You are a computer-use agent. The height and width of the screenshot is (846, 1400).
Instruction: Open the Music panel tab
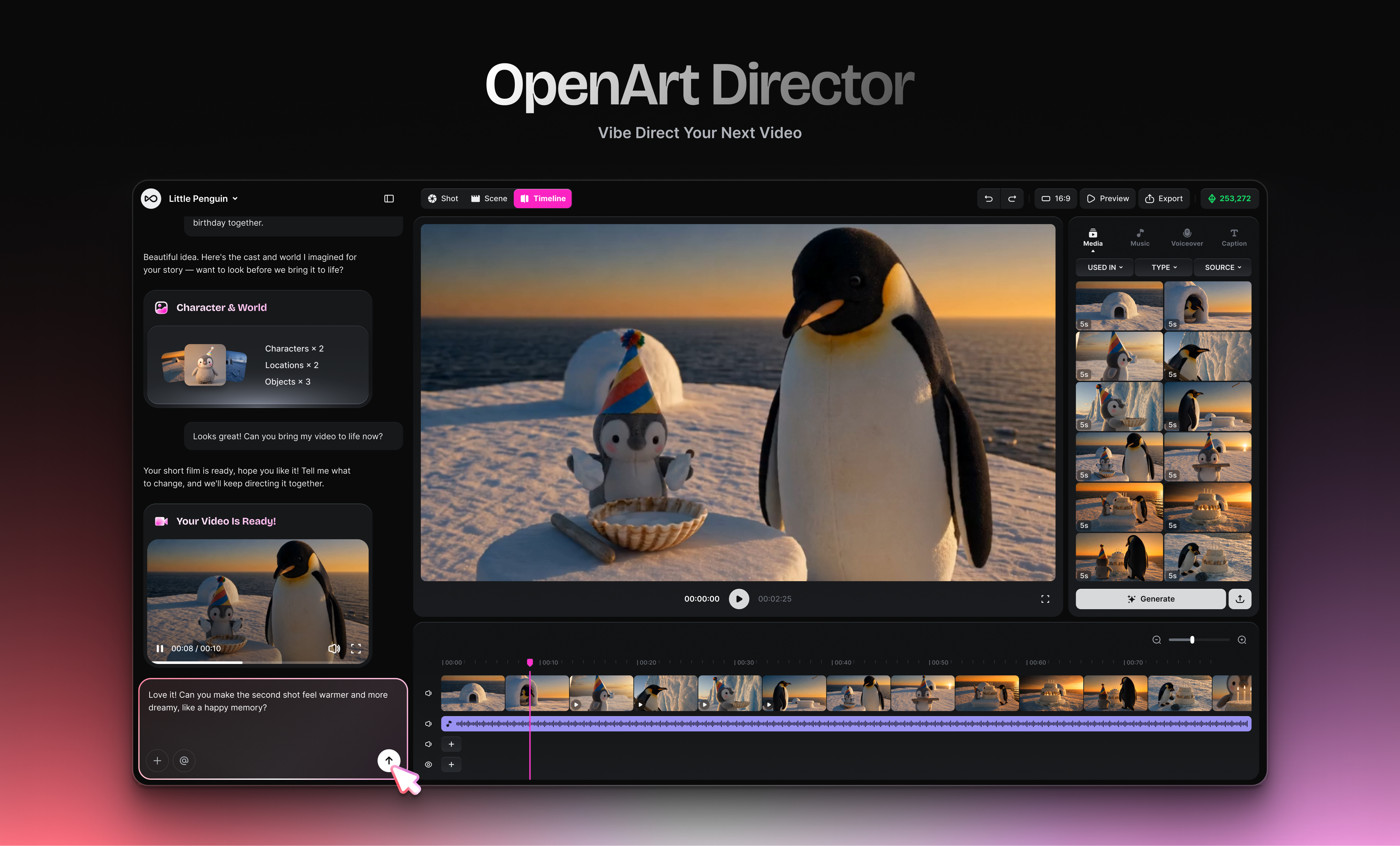coord(1140,238)
